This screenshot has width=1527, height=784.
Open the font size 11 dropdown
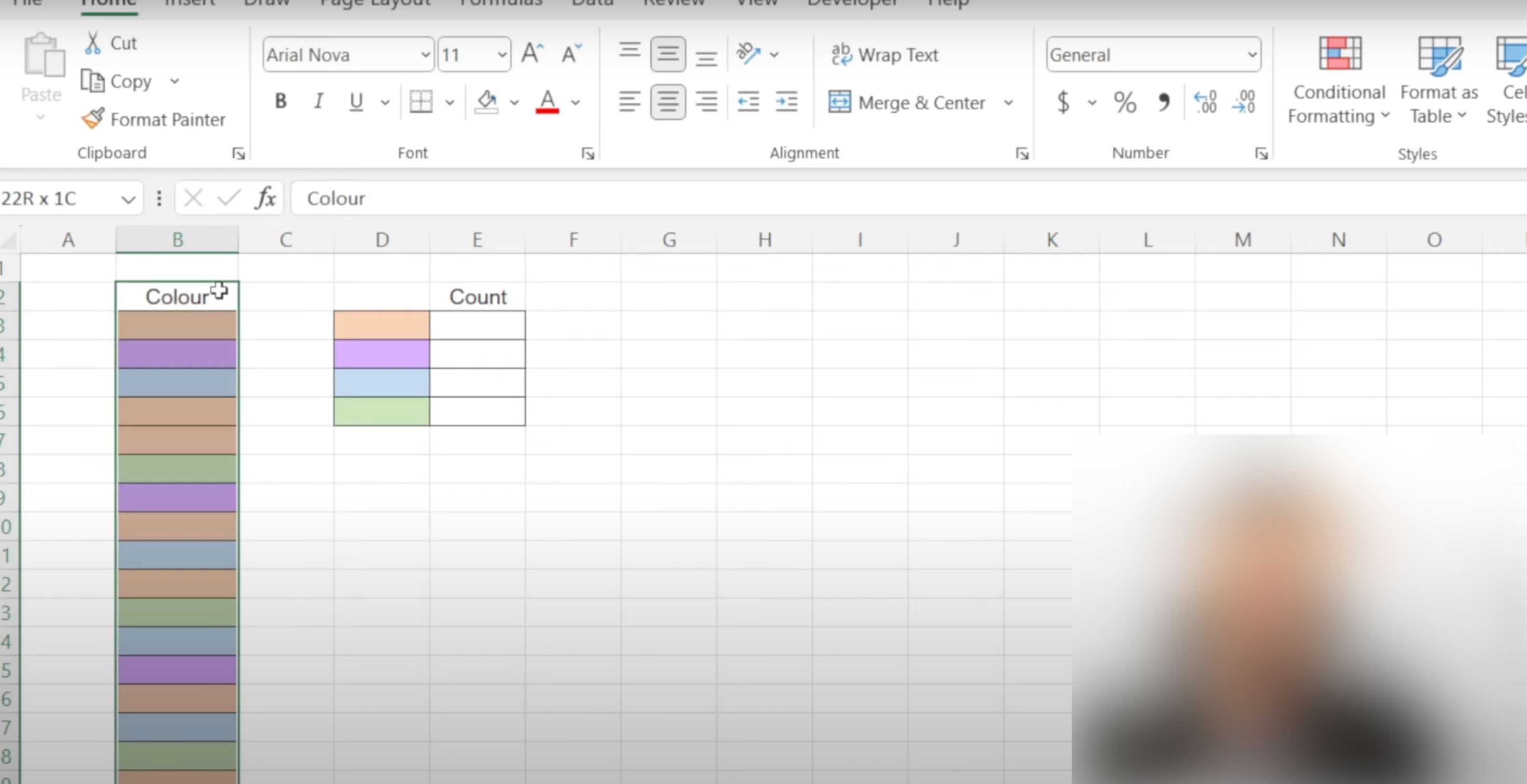[x=502, y=55]
